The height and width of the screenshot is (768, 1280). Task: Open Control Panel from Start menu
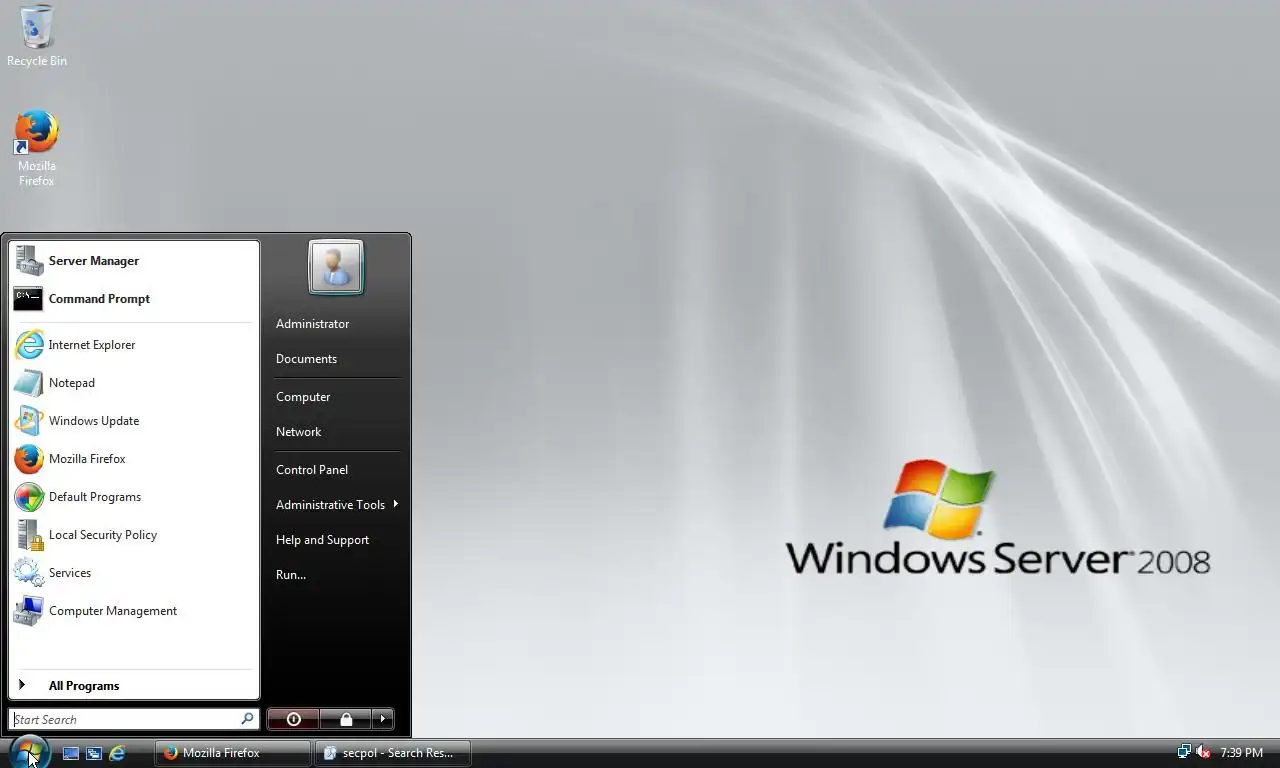click(312, 470)
